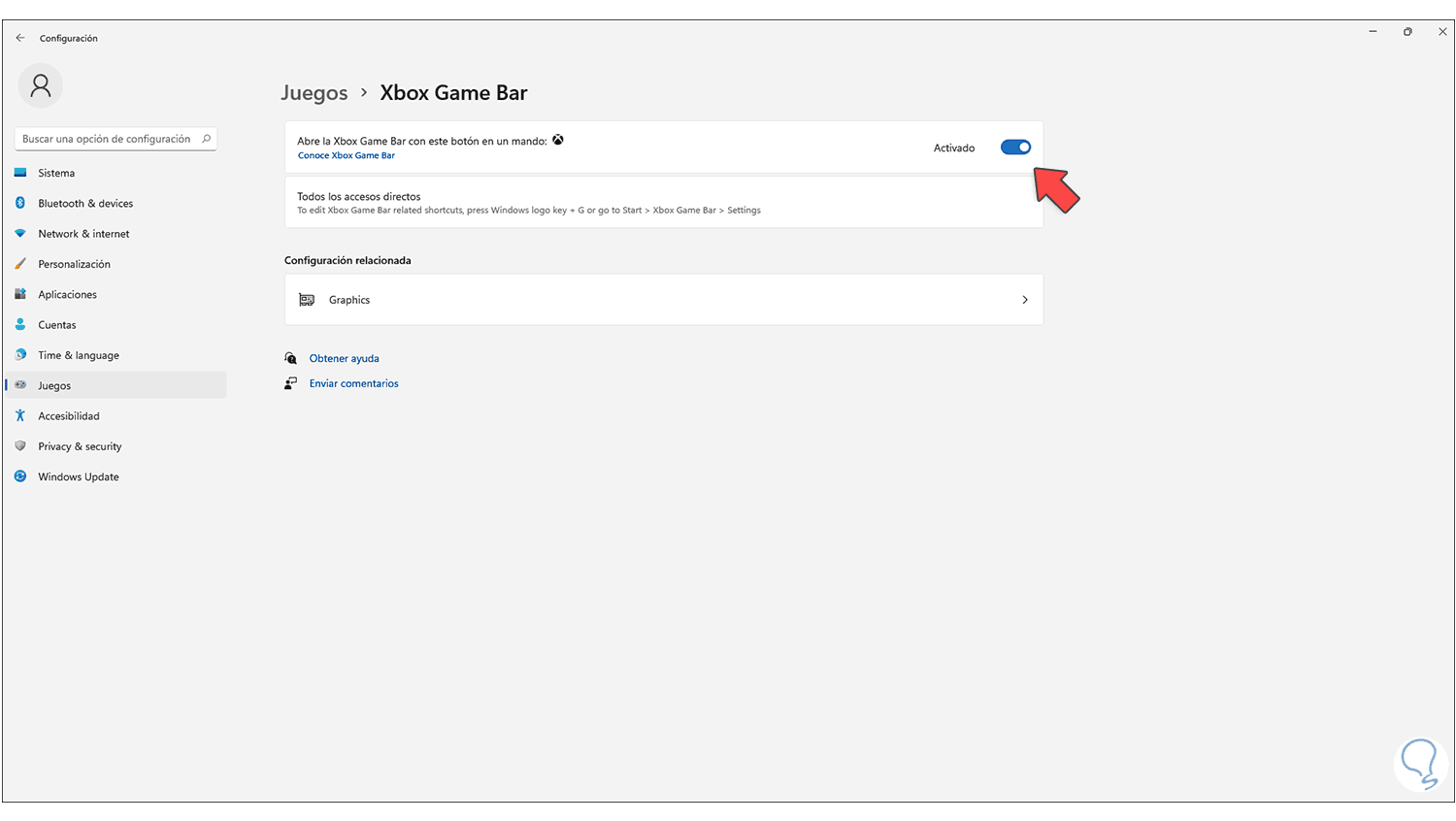The width and height of the screenshot is (1456, 821).
Task: Select Time & language in sidebar
Action: (79, 355)
